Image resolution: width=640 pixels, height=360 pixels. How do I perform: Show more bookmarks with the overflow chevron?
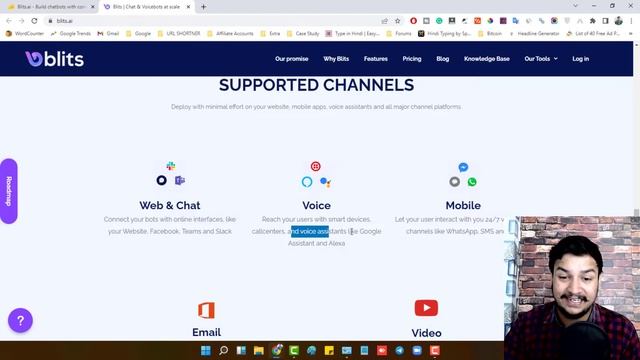click(631, 33)
